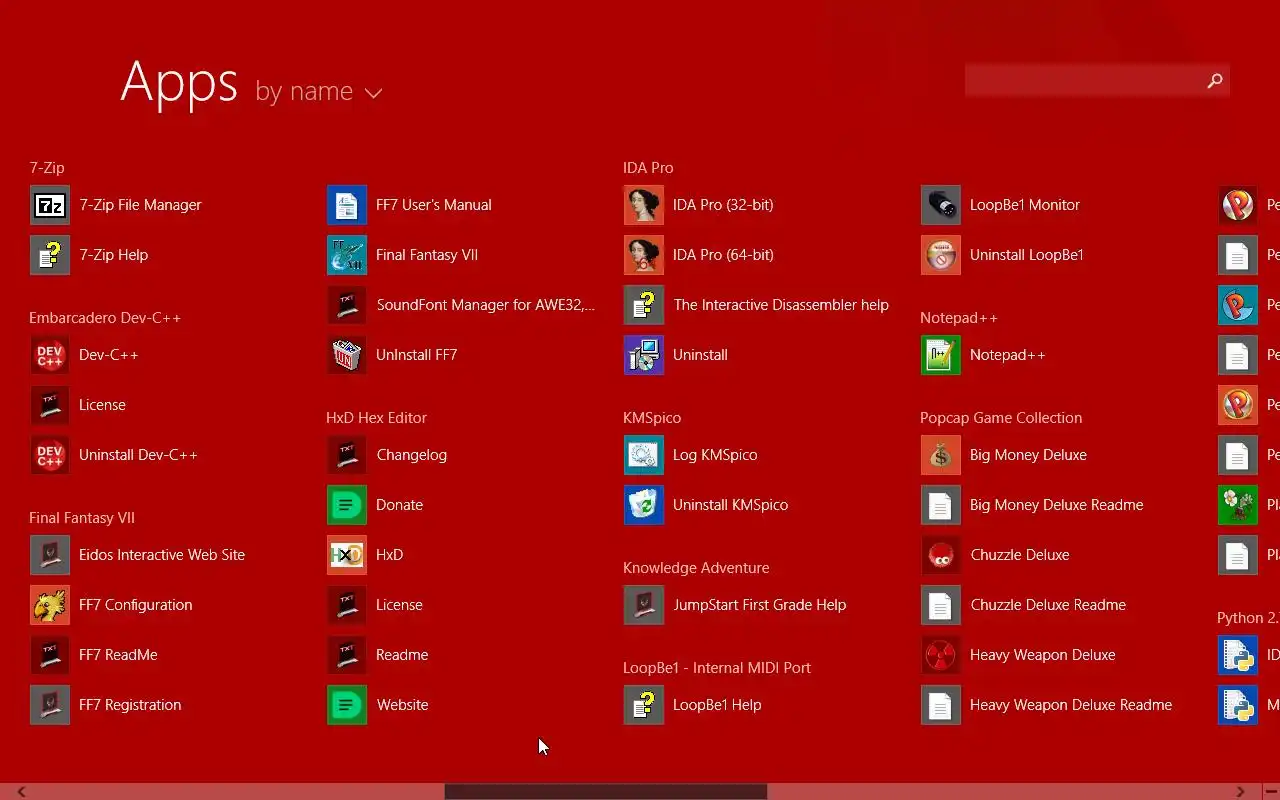Open the 7-Zip Help icon
The width and height of the screenshot is (1280, 800).
(x=50, y=255)
